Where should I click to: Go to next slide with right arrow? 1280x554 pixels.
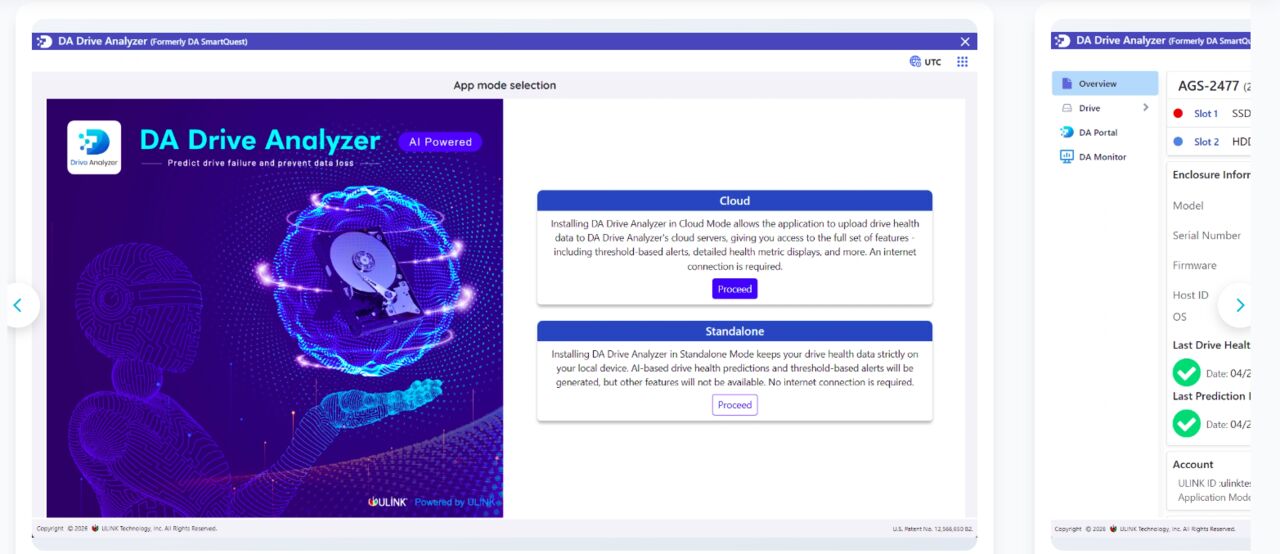pyautogui.click(x=1240, y=306)
